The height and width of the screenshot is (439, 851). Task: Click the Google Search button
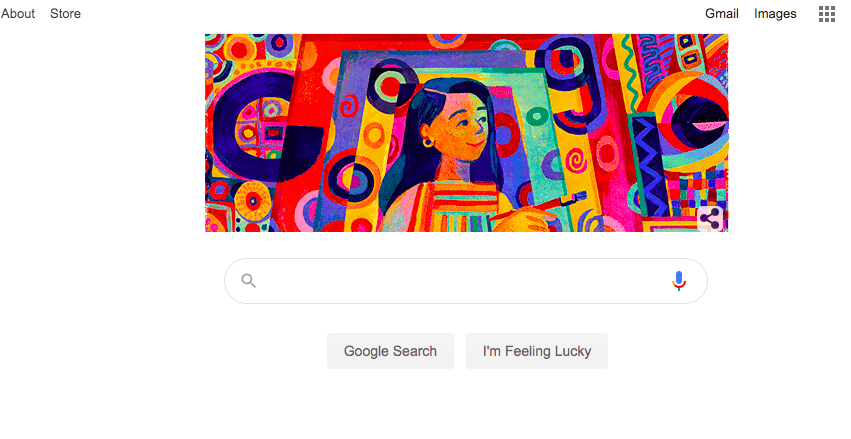pos(390,351)
